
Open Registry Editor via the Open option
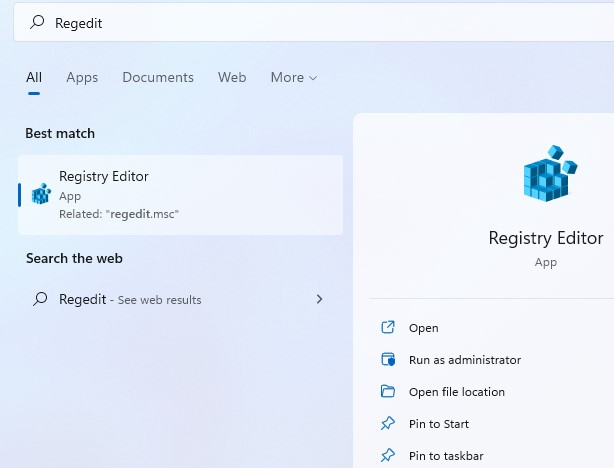tap(423, 328)
